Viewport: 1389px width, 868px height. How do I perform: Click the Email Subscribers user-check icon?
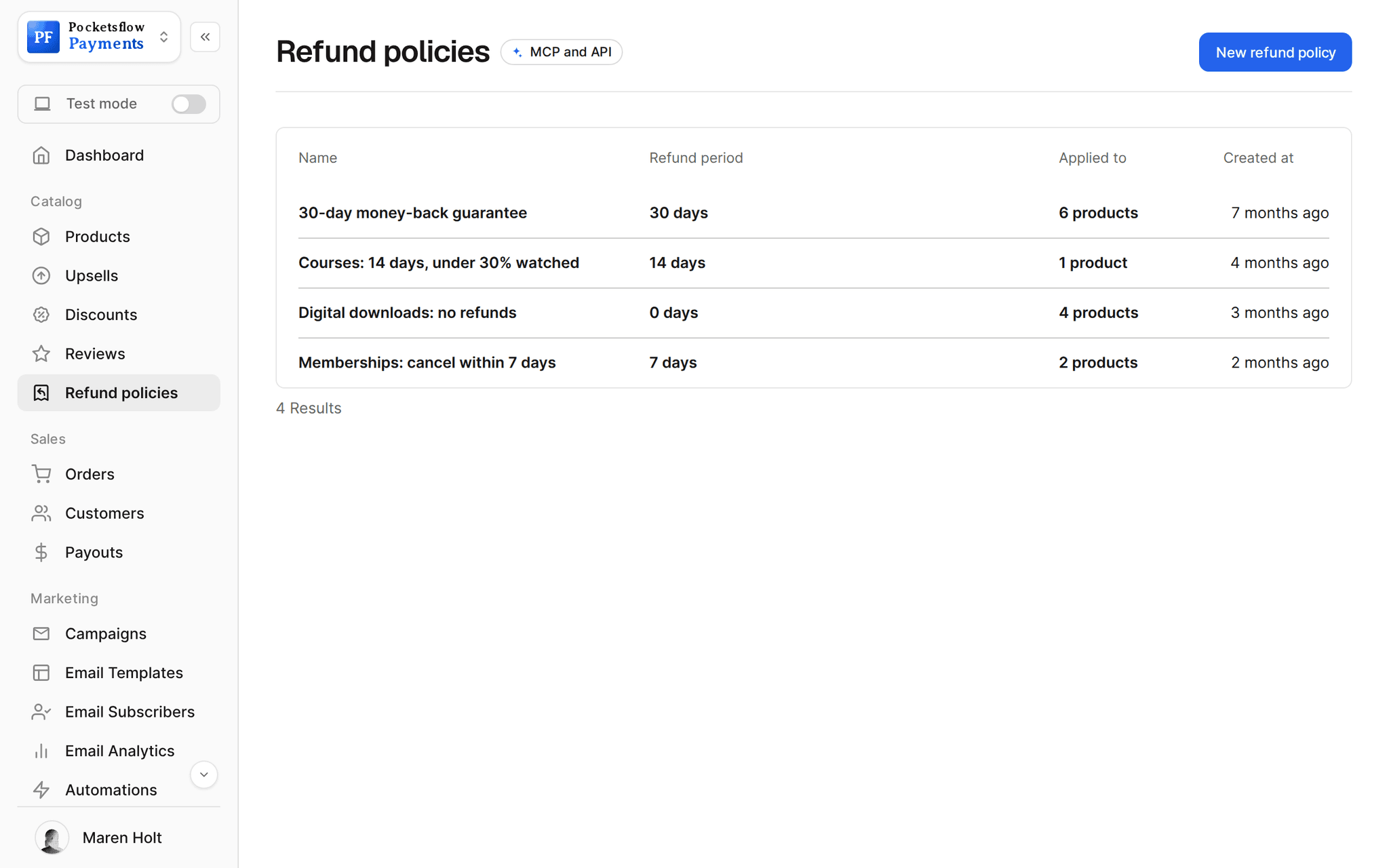[41, 712]
